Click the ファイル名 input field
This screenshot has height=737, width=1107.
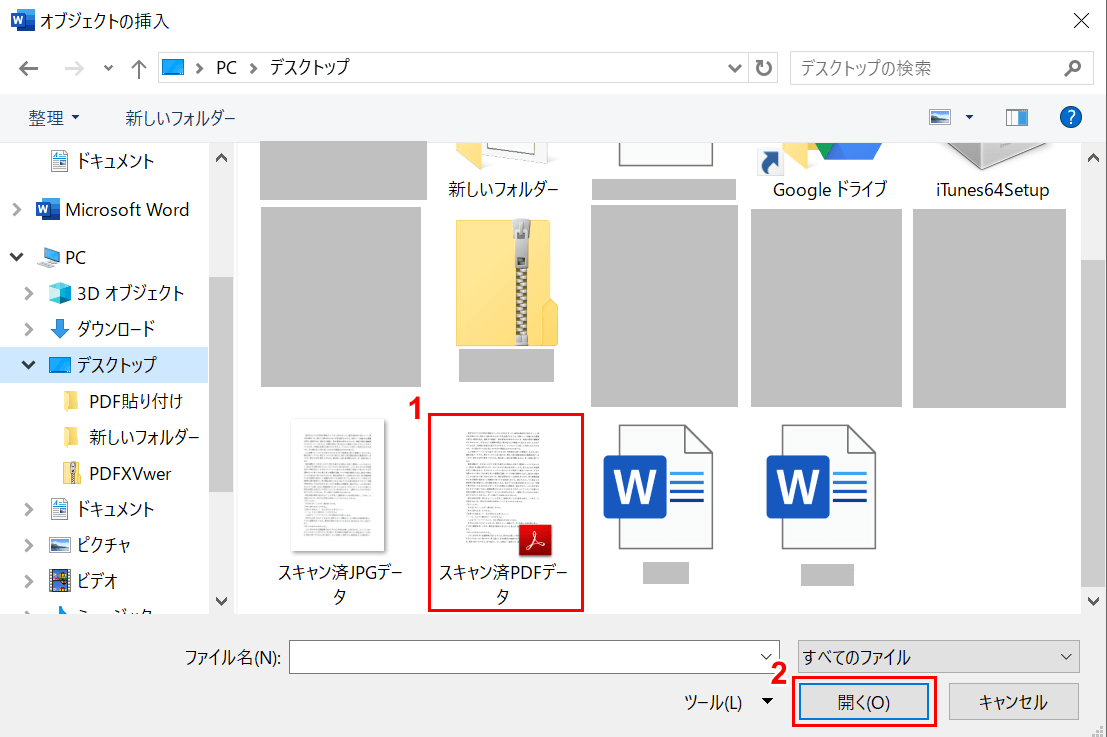[x=525, y=657]
